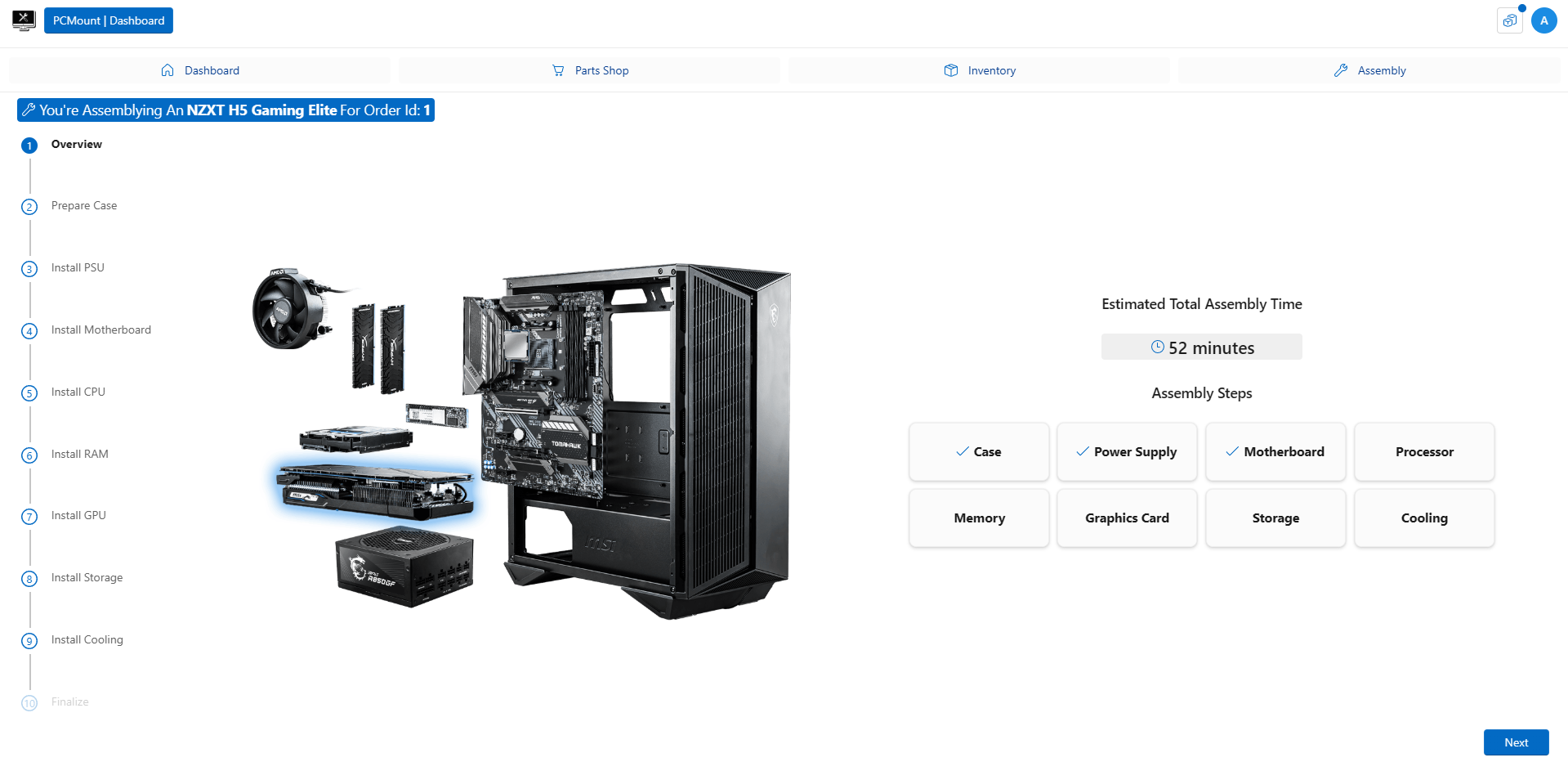The height and width of the screenshot is (762, 1568).
Task: Open the Power Supply step card
Action: point(1127,451)
